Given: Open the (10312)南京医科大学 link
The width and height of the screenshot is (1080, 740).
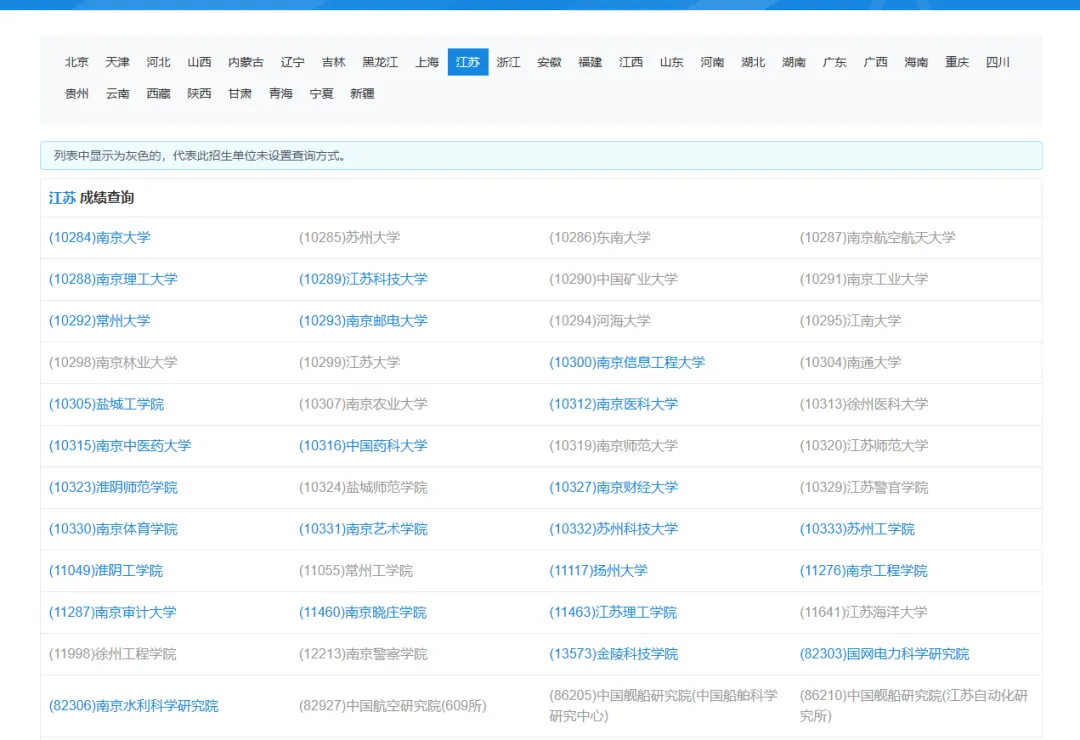Looking at the screenshot, I should pos(613,404).
